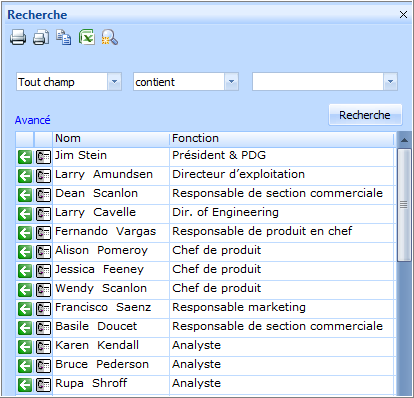Select the name 'Wendy Scanlon'
This screenshot has height=398, width=414.
101,288
